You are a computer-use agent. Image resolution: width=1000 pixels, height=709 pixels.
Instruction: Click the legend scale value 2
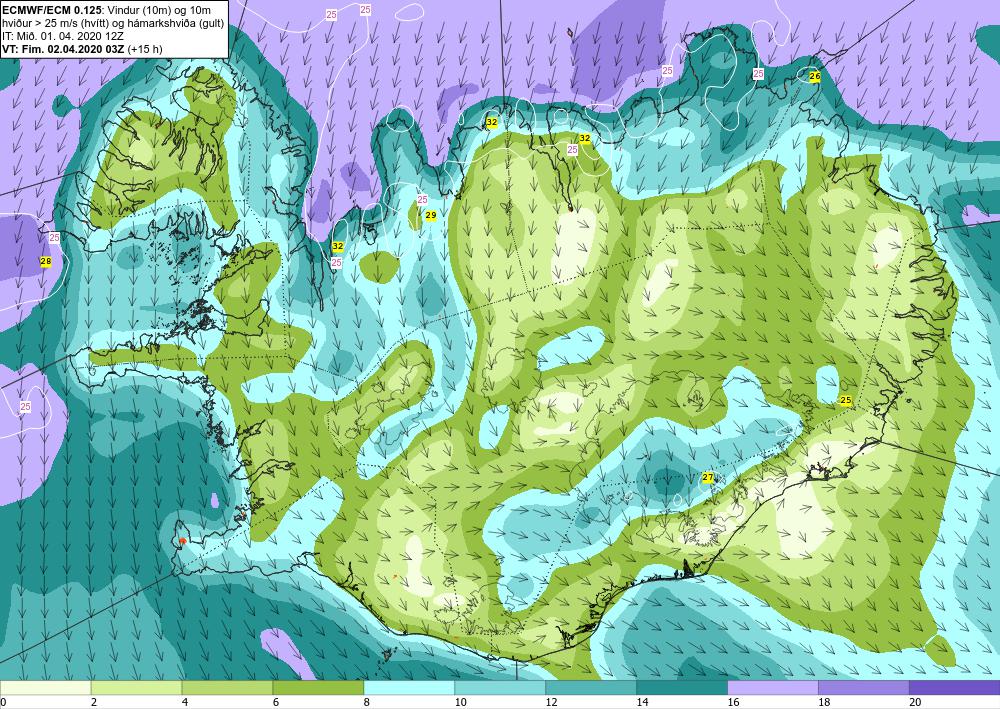[94, 703]
